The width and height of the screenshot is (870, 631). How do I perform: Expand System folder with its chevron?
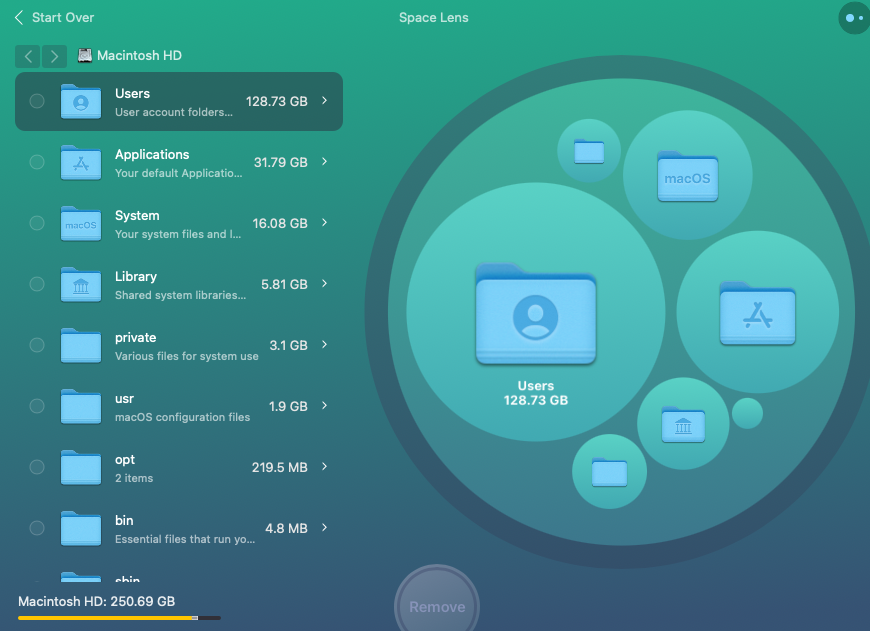pyautogui.click(x=325, y=223)
